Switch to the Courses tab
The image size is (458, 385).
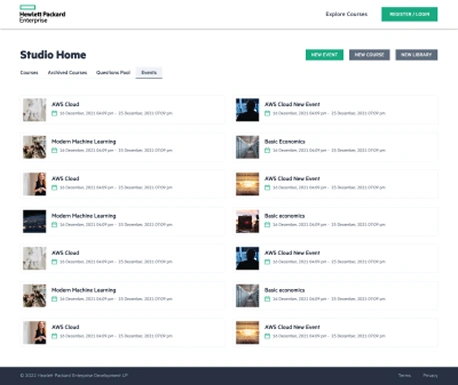click(x=29, y=72)
